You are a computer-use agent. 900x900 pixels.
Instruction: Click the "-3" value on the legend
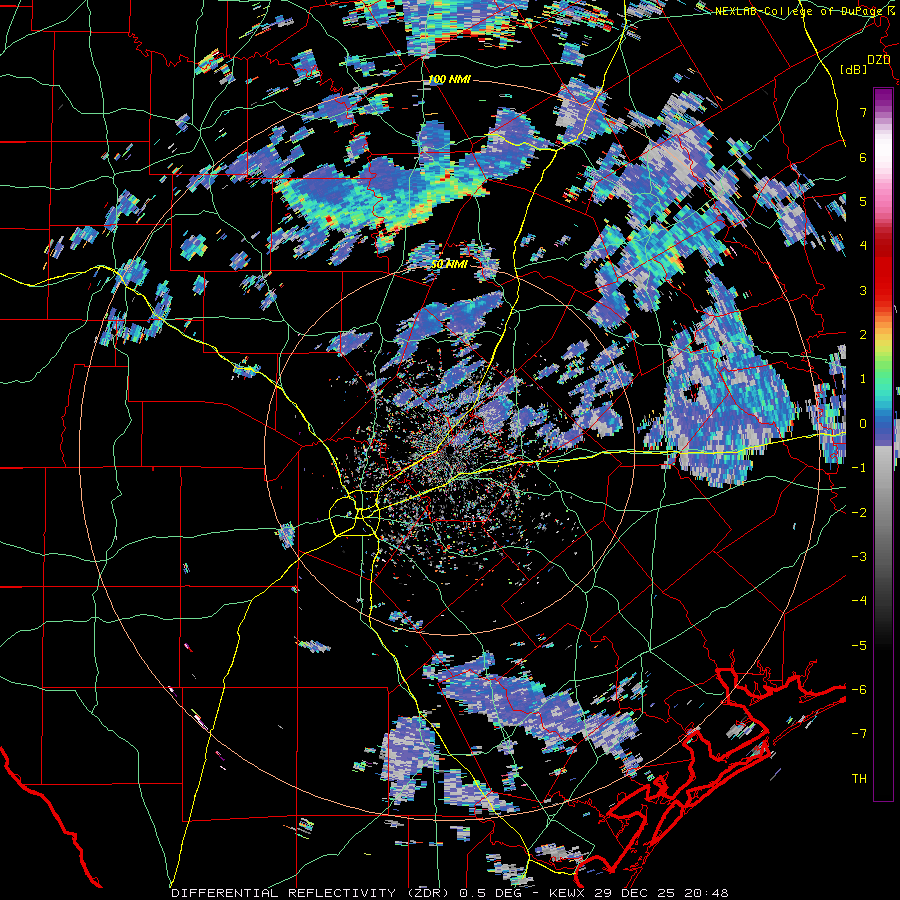[859, 557]
